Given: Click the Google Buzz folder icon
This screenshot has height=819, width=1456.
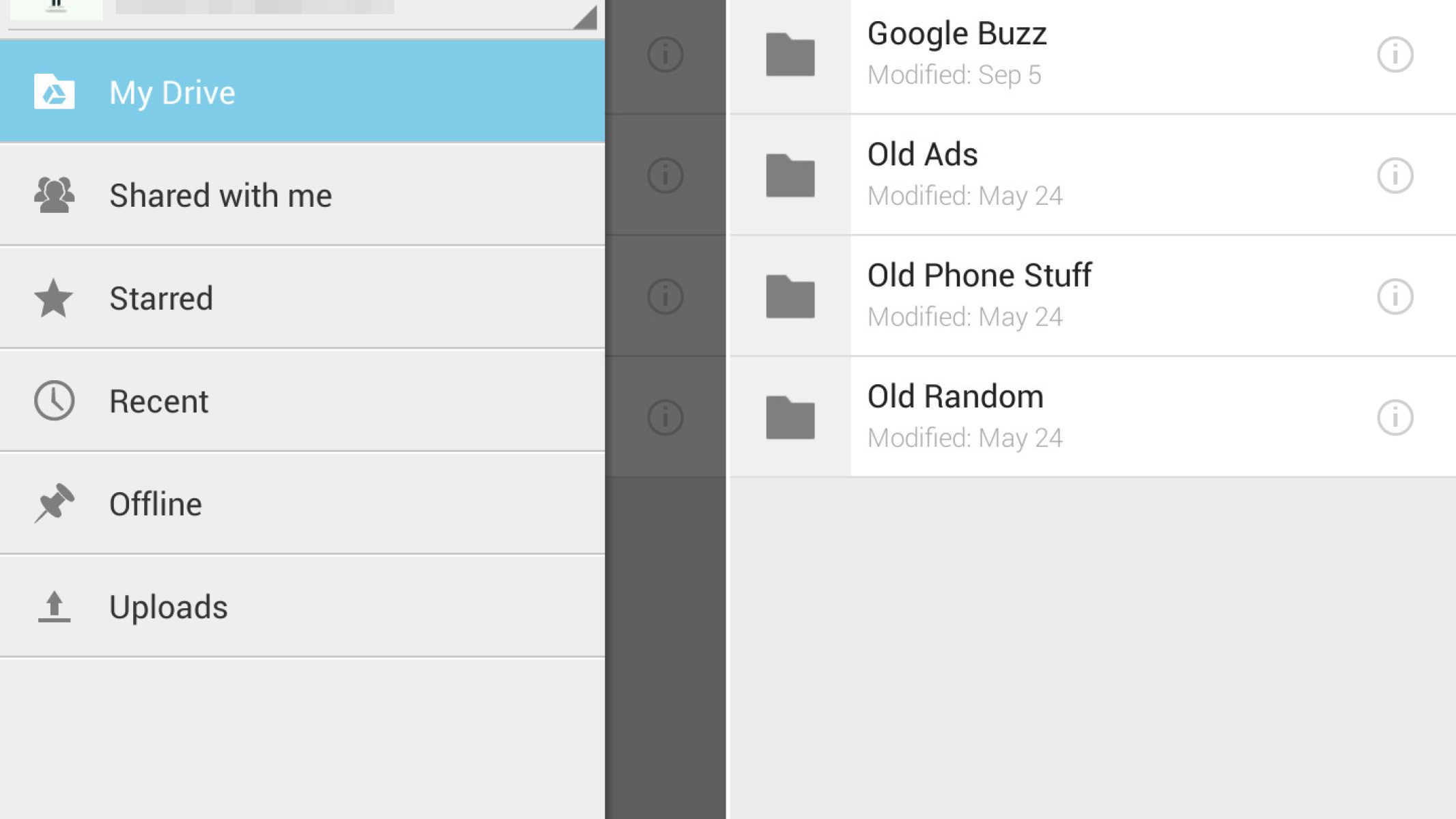Looking at the screenshot, I should click(790, 54).
